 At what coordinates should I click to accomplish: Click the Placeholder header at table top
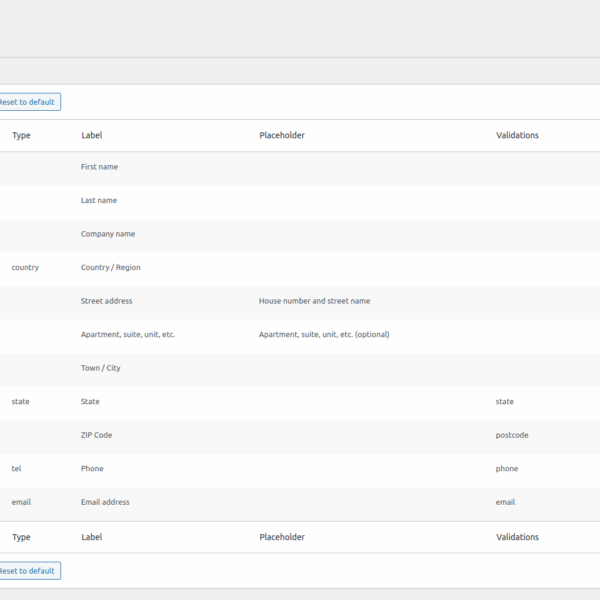click(x=282, y=135)
